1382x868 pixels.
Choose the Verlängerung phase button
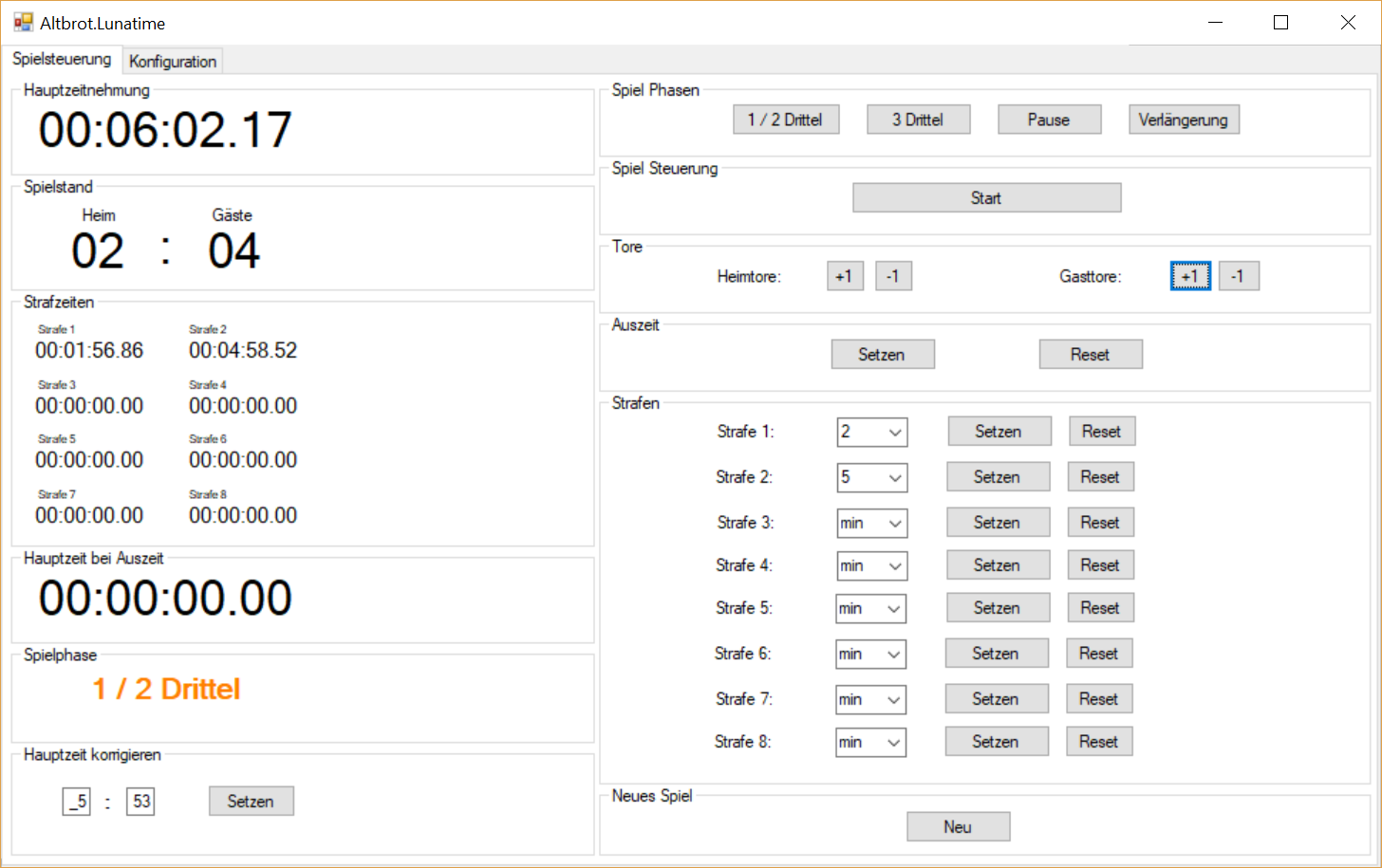[x=1183, y=120]
